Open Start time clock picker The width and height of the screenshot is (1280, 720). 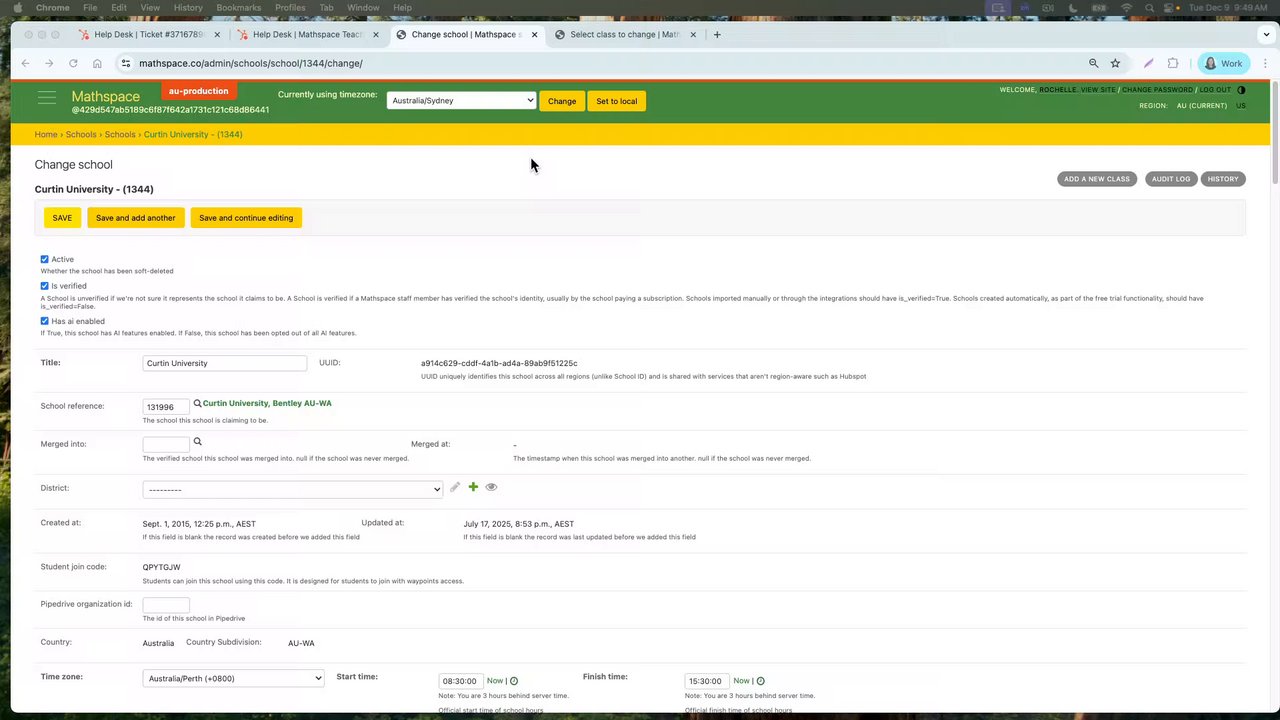pos(514,681)
